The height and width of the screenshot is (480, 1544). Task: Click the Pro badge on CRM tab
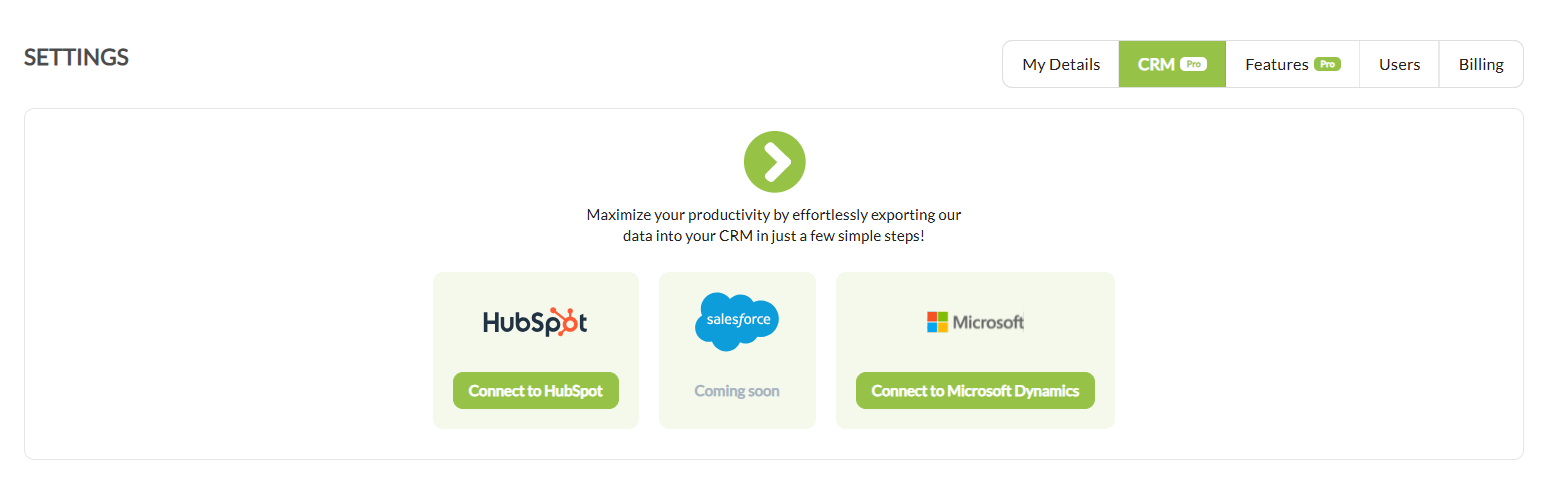coord(1193,64)
